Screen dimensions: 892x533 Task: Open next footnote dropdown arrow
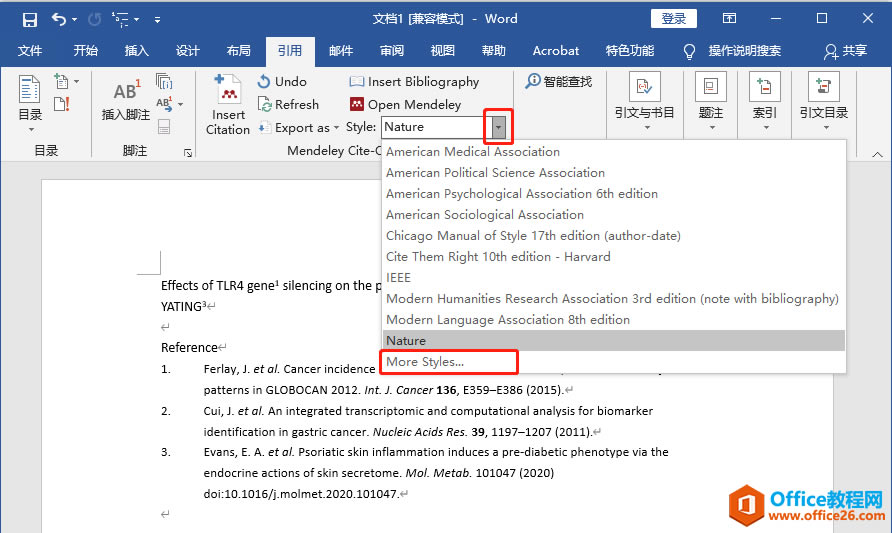(x=180, y=105)
